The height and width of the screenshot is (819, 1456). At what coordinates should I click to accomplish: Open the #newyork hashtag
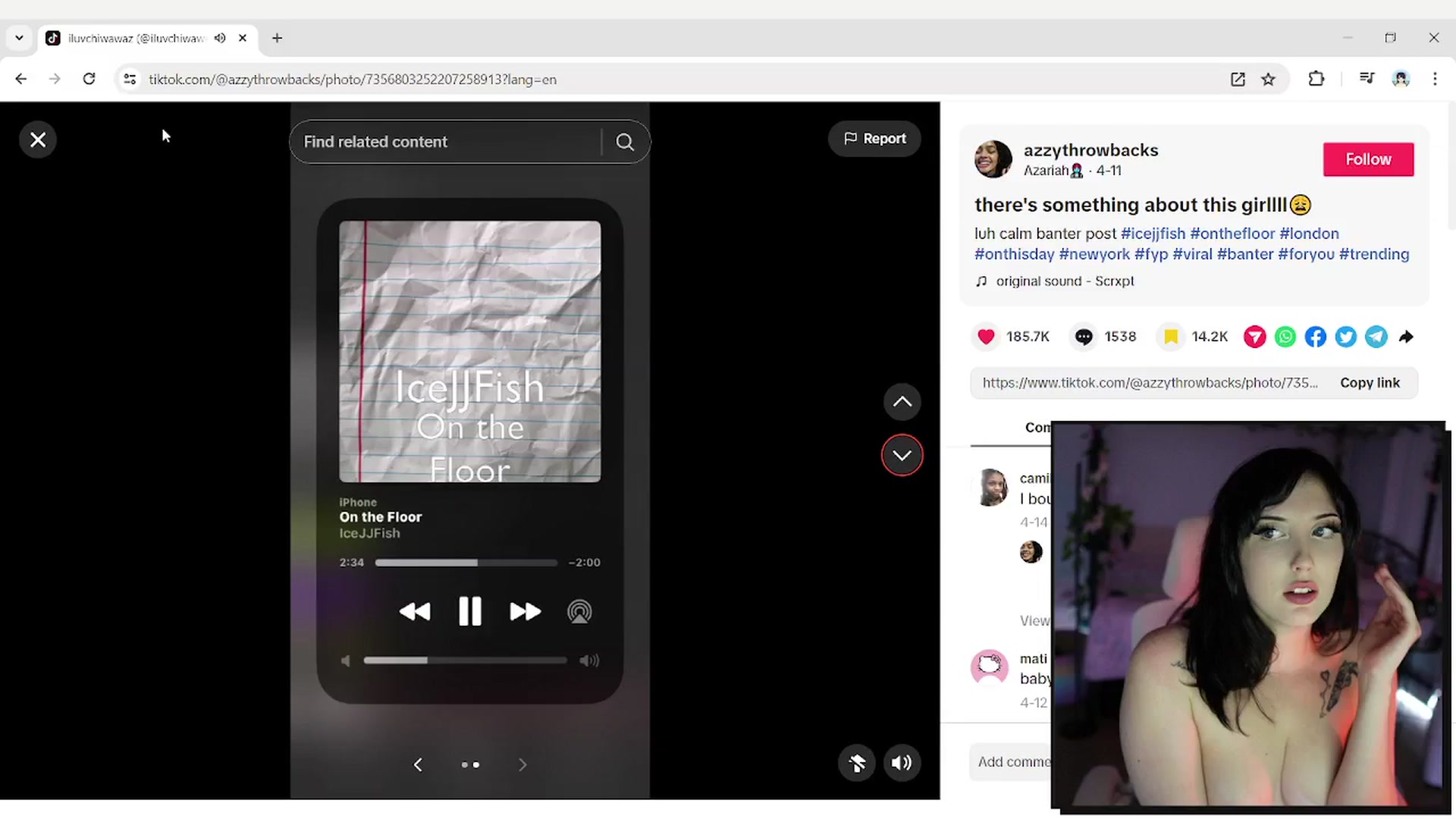click(x=1094, y=254)
